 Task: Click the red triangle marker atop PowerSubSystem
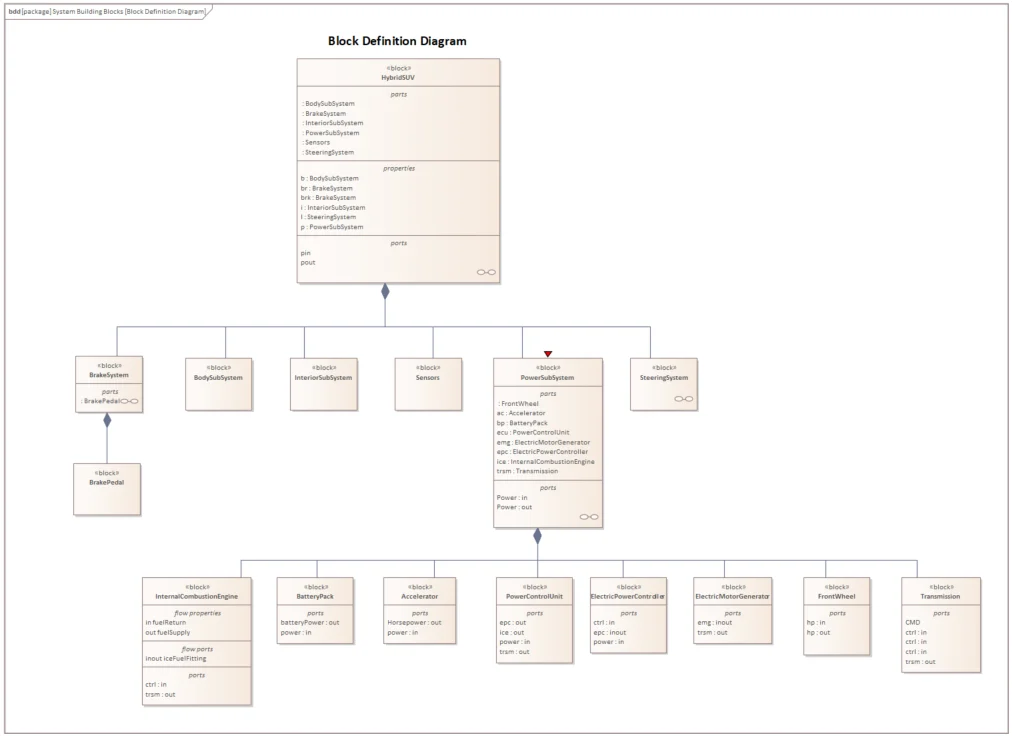pos(547,353)
